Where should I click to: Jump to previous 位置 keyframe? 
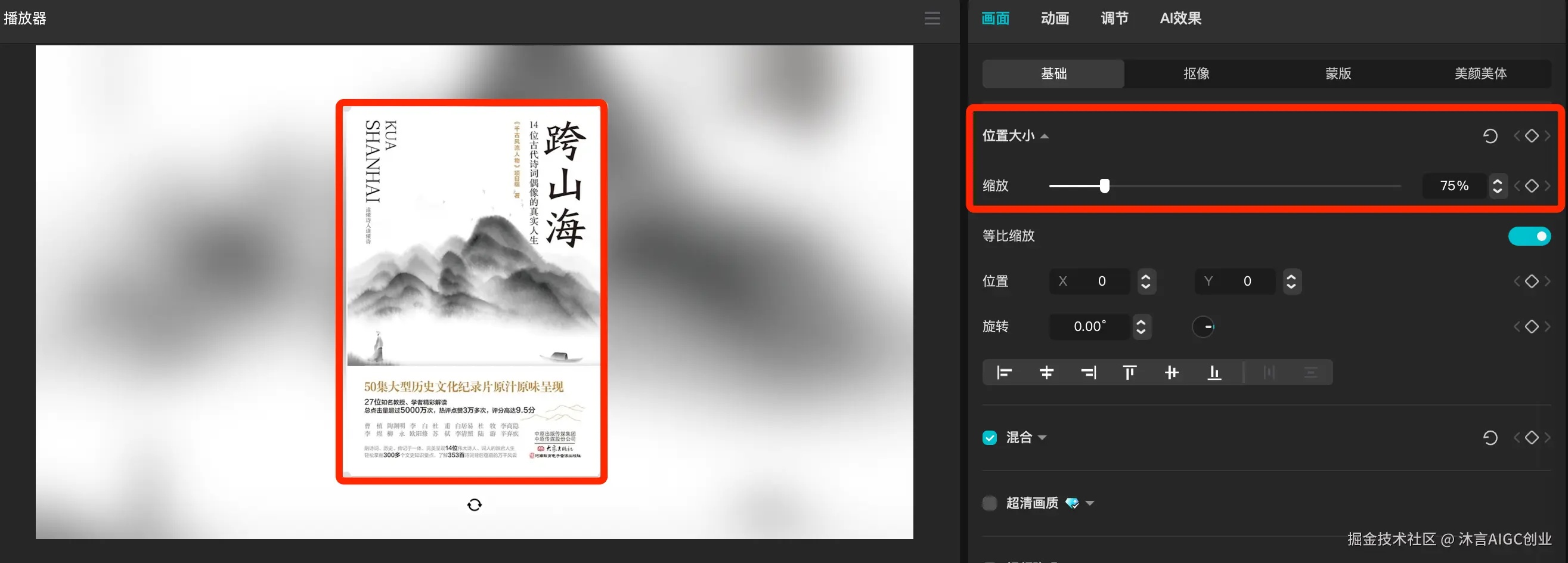pyautogui.click(x=1517, y=281)
